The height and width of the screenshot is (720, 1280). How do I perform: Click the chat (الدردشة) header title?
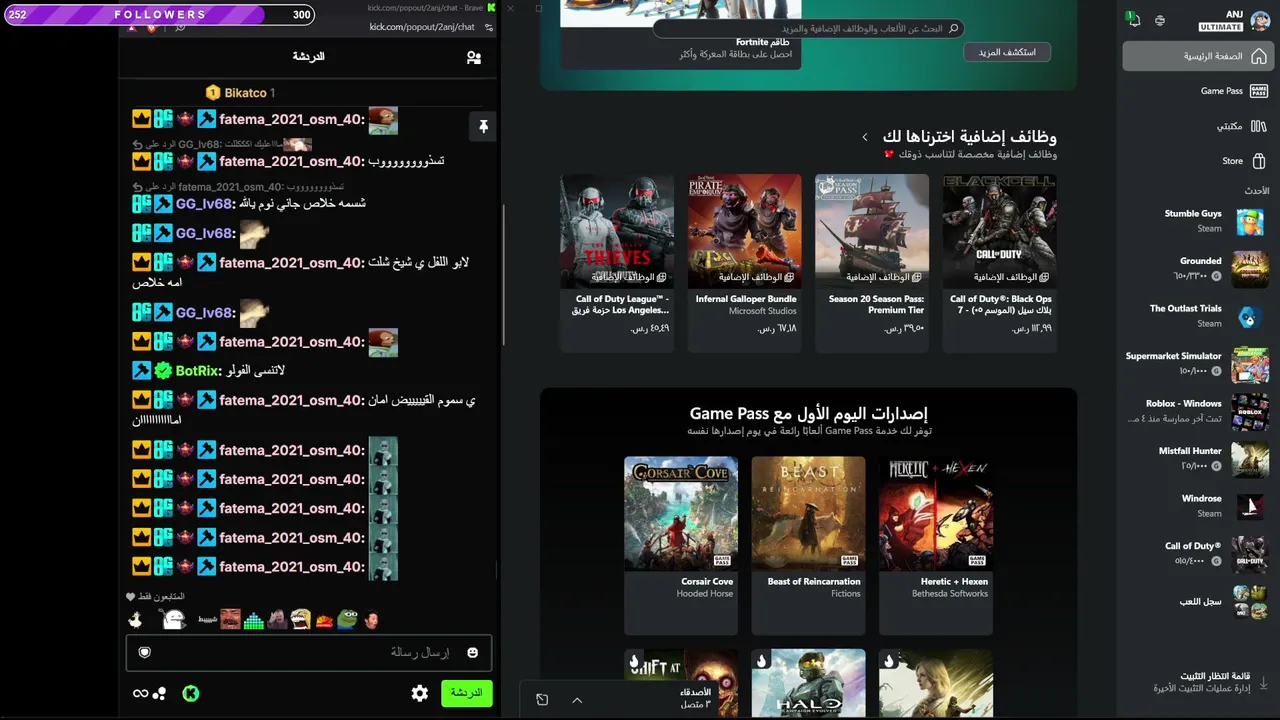click(308, 57)
